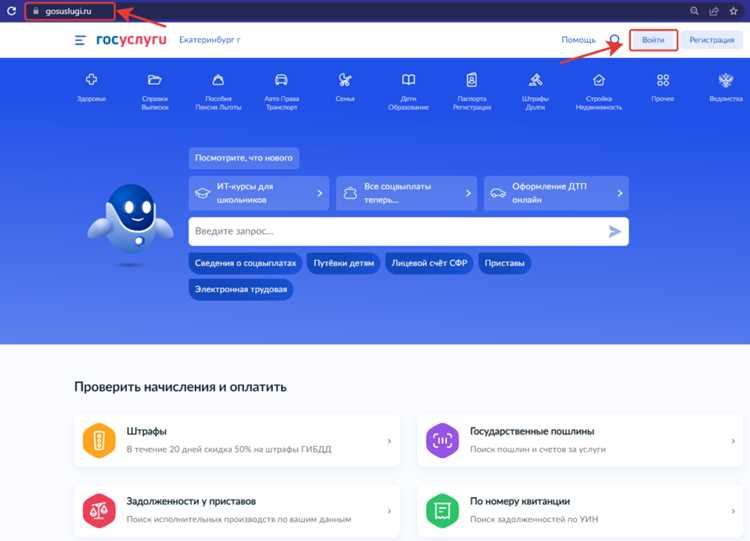
Task: Expand chevron on Задолженности у приставов row
Action: (389, 511)
